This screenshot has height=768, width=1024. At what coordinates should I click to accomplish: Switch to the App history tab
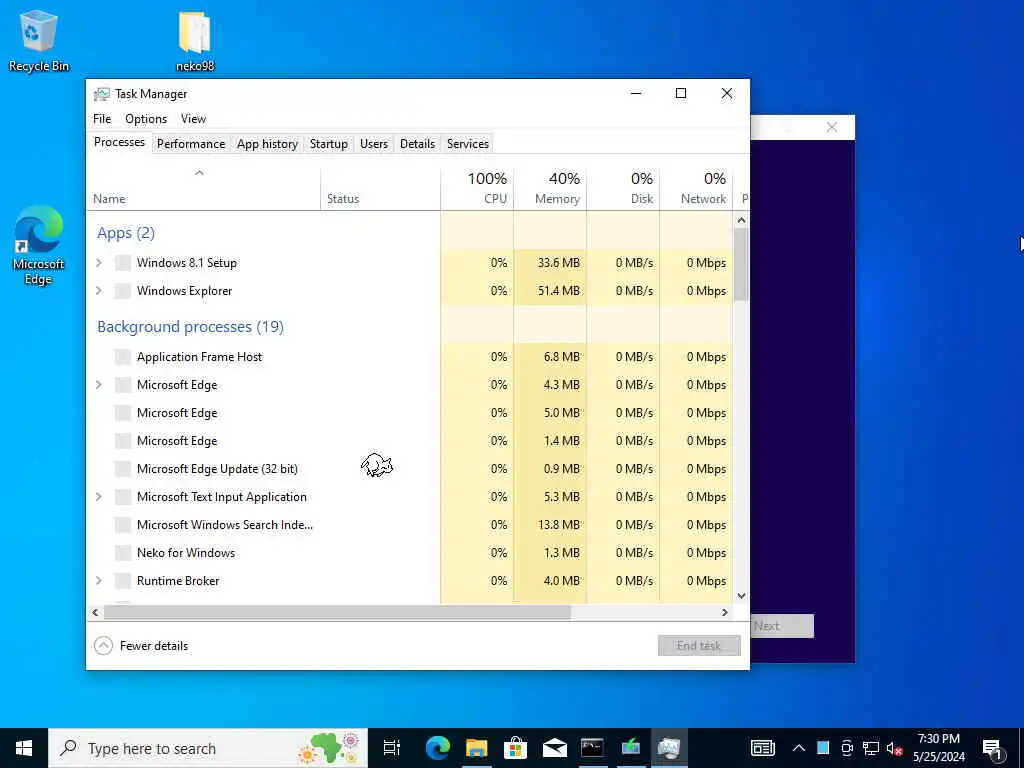coord(267,144)
